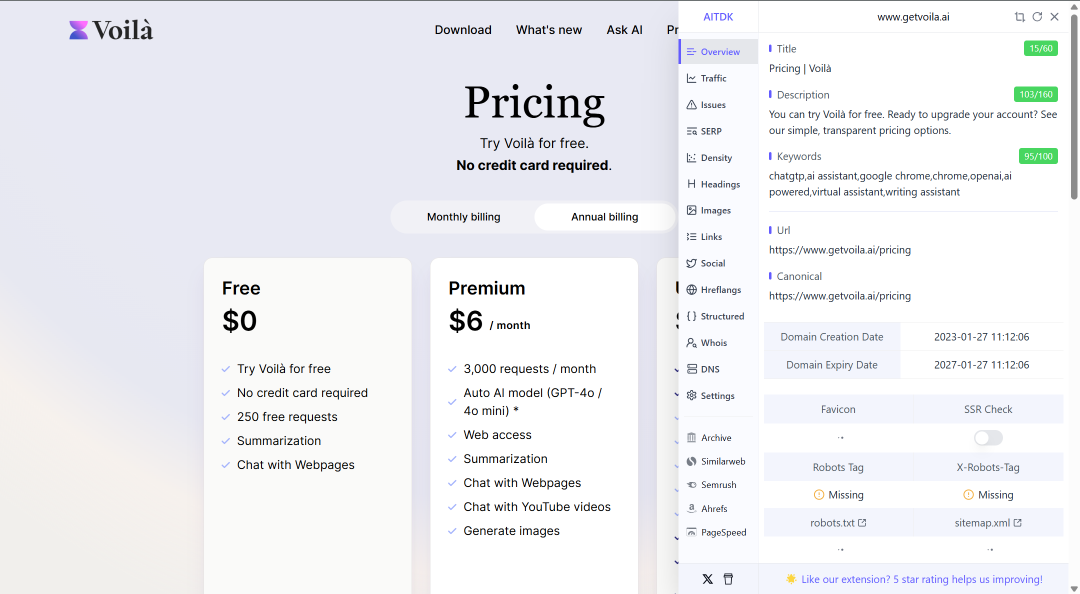Viewport: 1080px width, 594px height.
Task: Click the scrollbar down arrow
Action: pyautogui.click(x=1074, y=588)
